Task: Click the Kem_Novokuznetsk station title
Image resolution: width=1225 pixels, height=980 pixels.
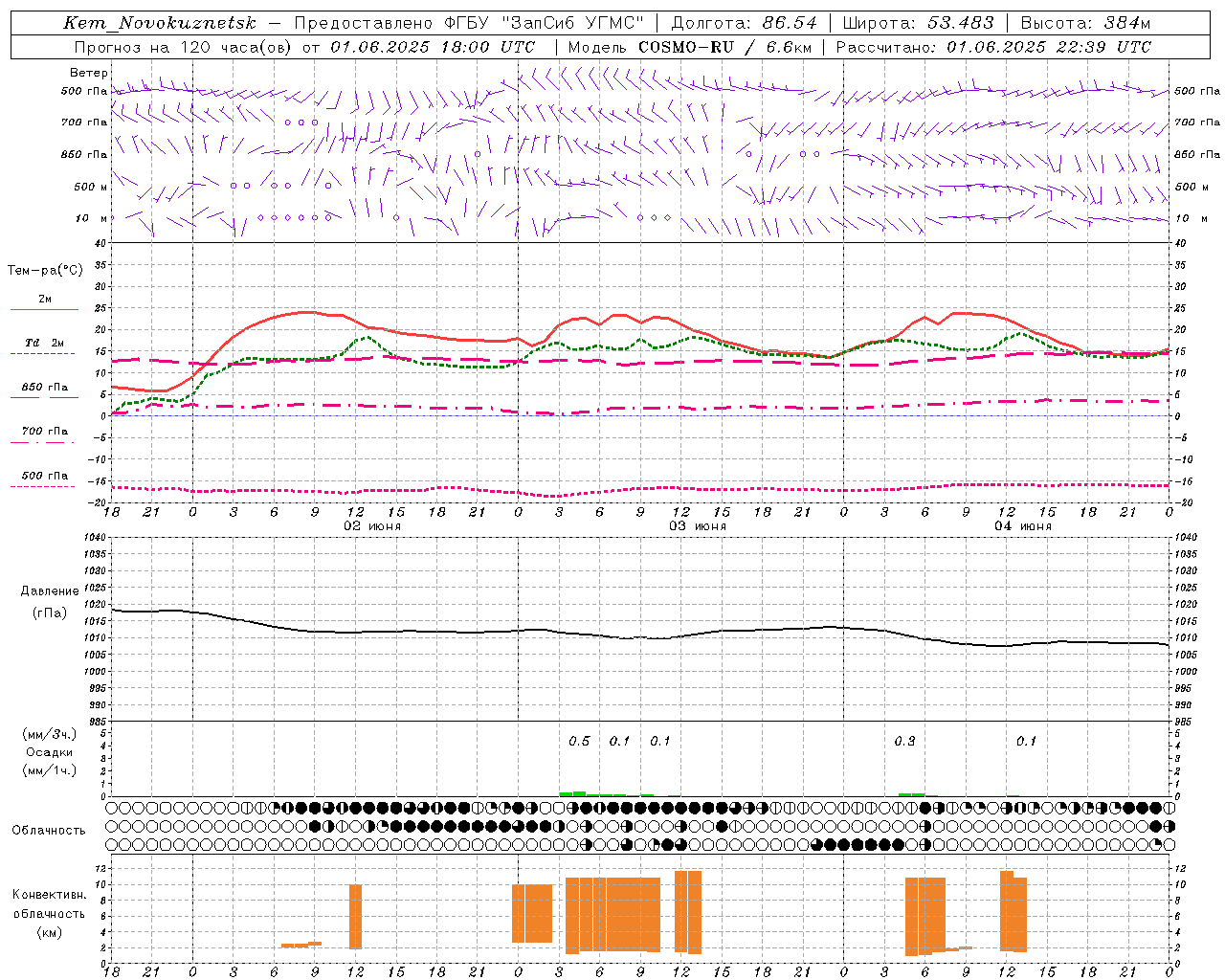Action: tap(160, 23)
